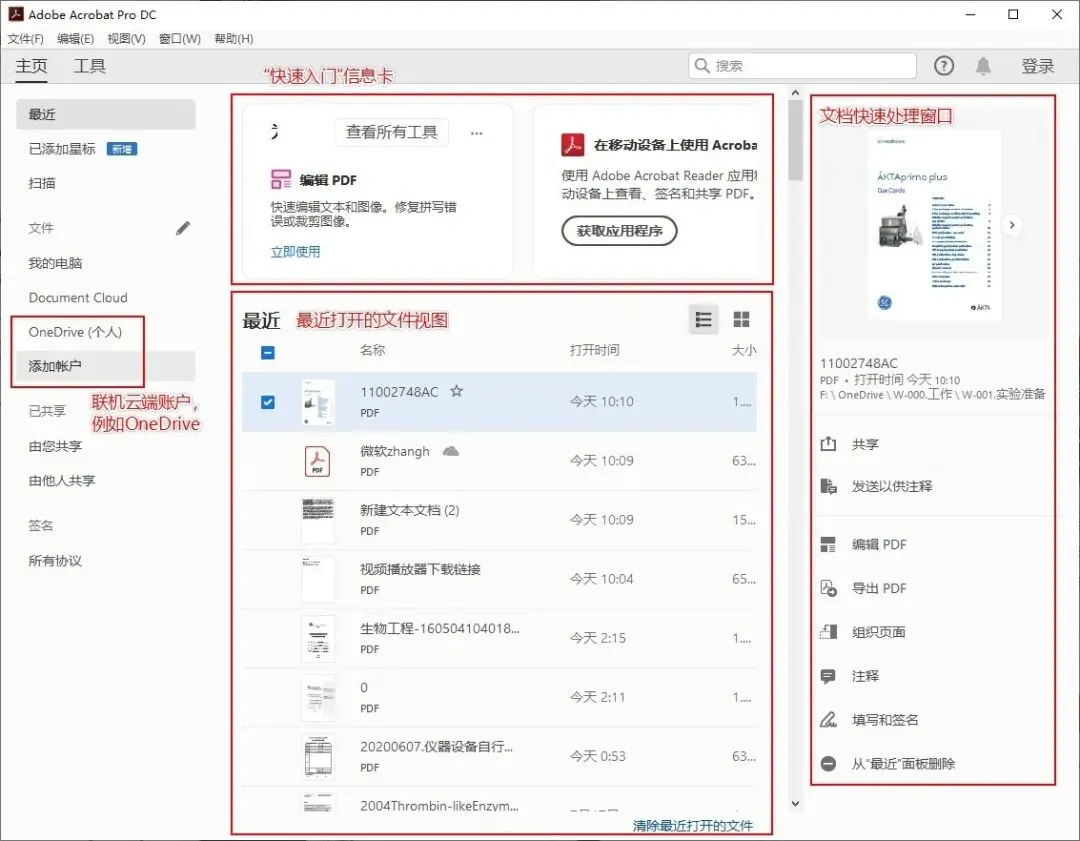The height and width of the screenshot is (841, 1080).
Task: Click the 查看所有工具 button
Action: click(391, 132)
